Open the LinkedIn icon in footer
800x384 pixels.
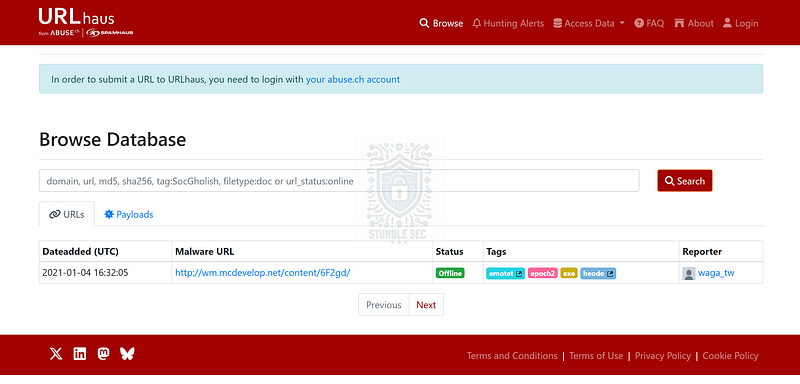(80, 354)
